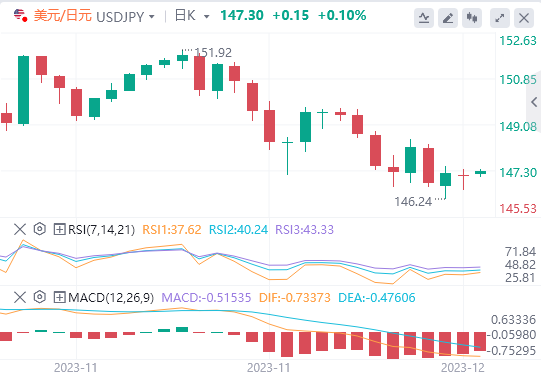Click the RSI1:37.62 value

tap(172, 230)
